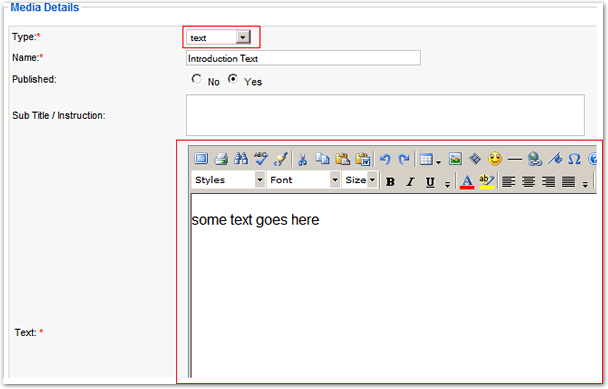Click the Name field Introduction Text
Screen dimensions: 608x389
click(x=303, y=58)
